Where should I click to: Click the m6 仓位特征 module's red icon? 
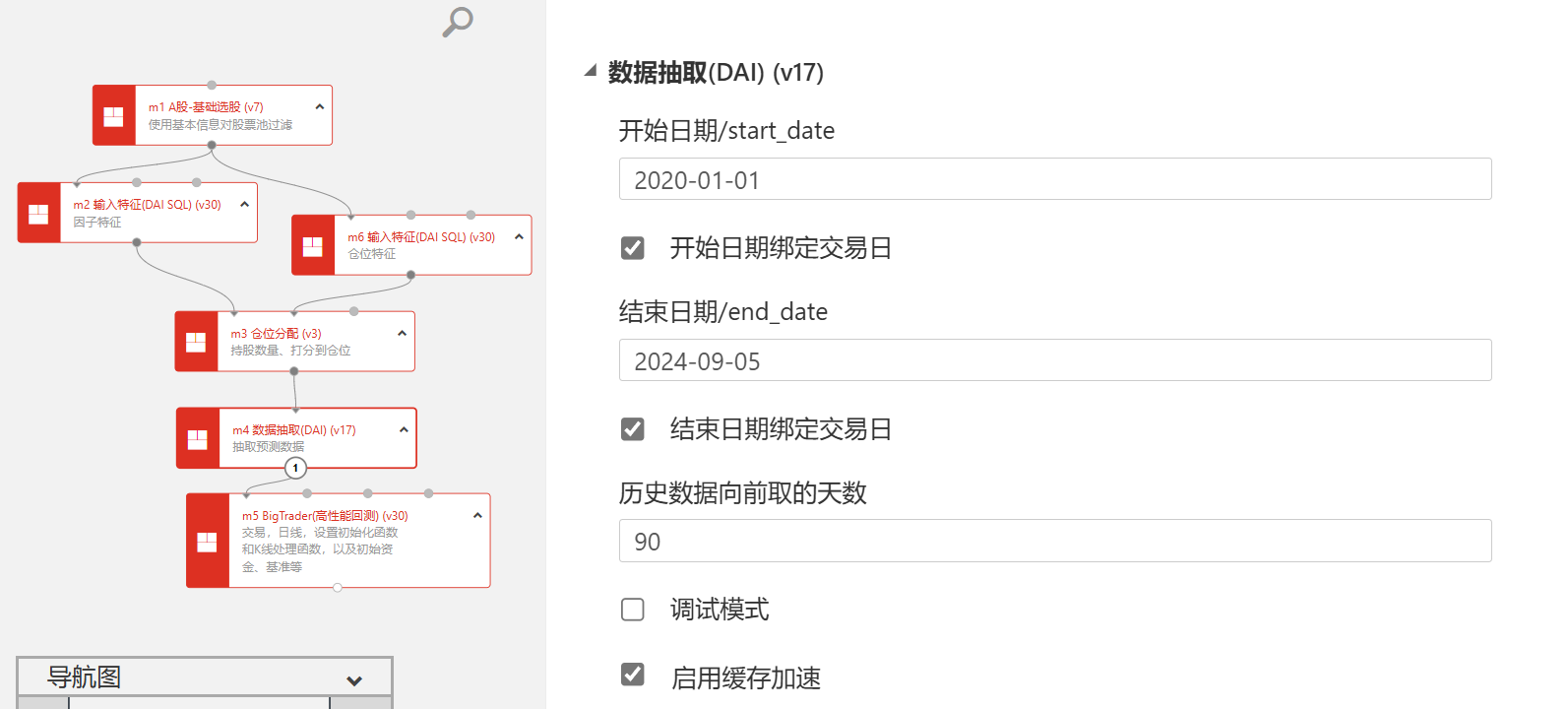click(x=313, y=245)
